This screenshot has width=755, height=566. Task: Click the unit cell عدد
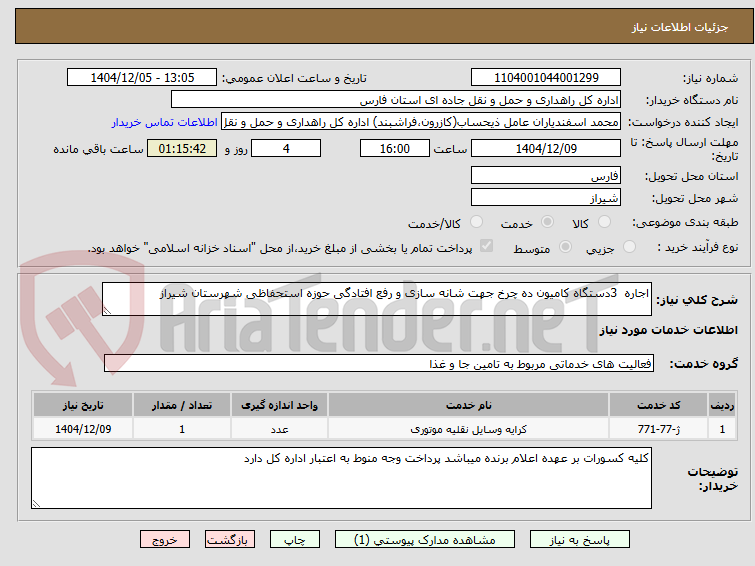click(279, 429)
